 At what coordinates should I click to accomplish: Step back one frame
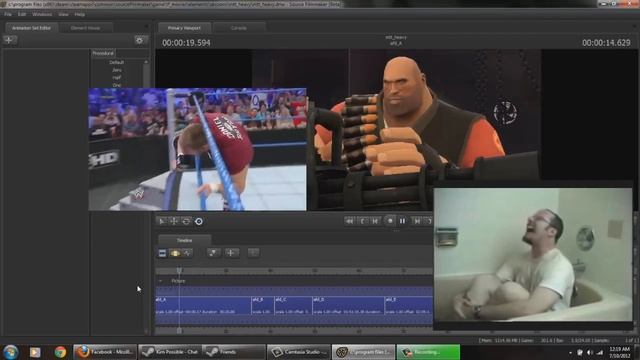pos(375,221)
